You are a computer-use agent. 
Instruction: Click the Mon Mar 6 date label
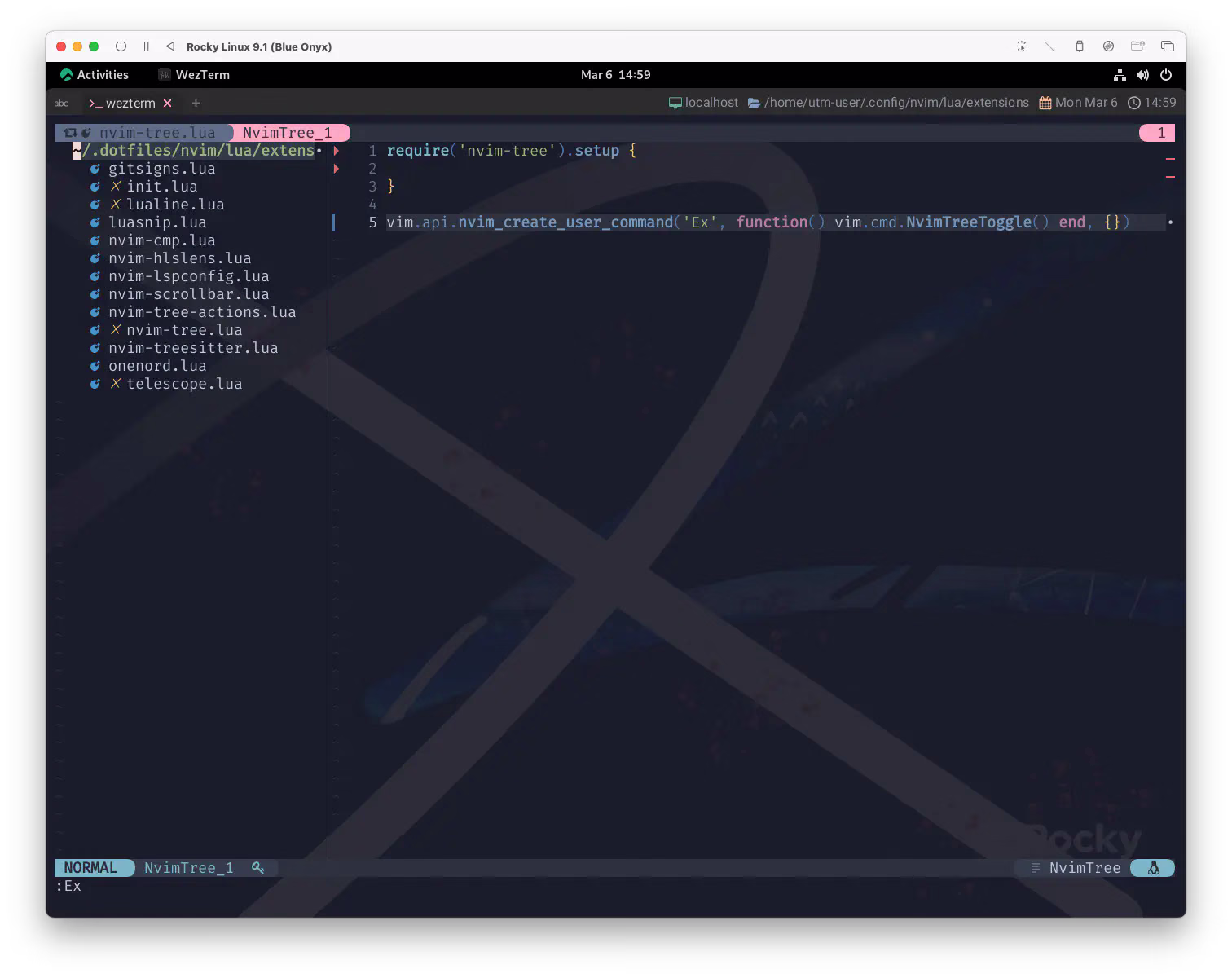1086,103
